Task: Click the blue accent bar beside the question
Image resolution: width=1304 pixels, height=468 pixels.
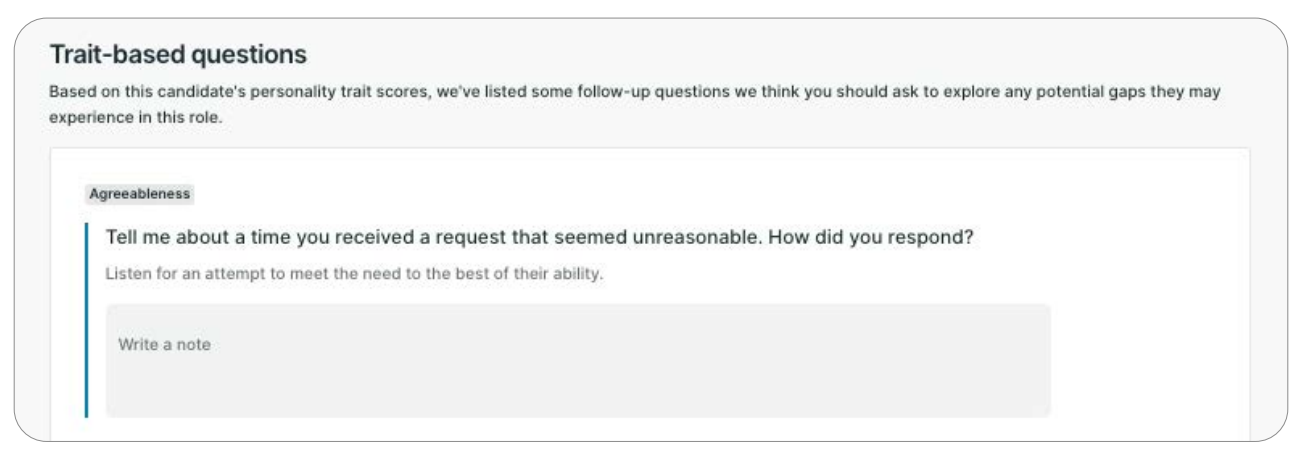Action: [x=87, y=319]
